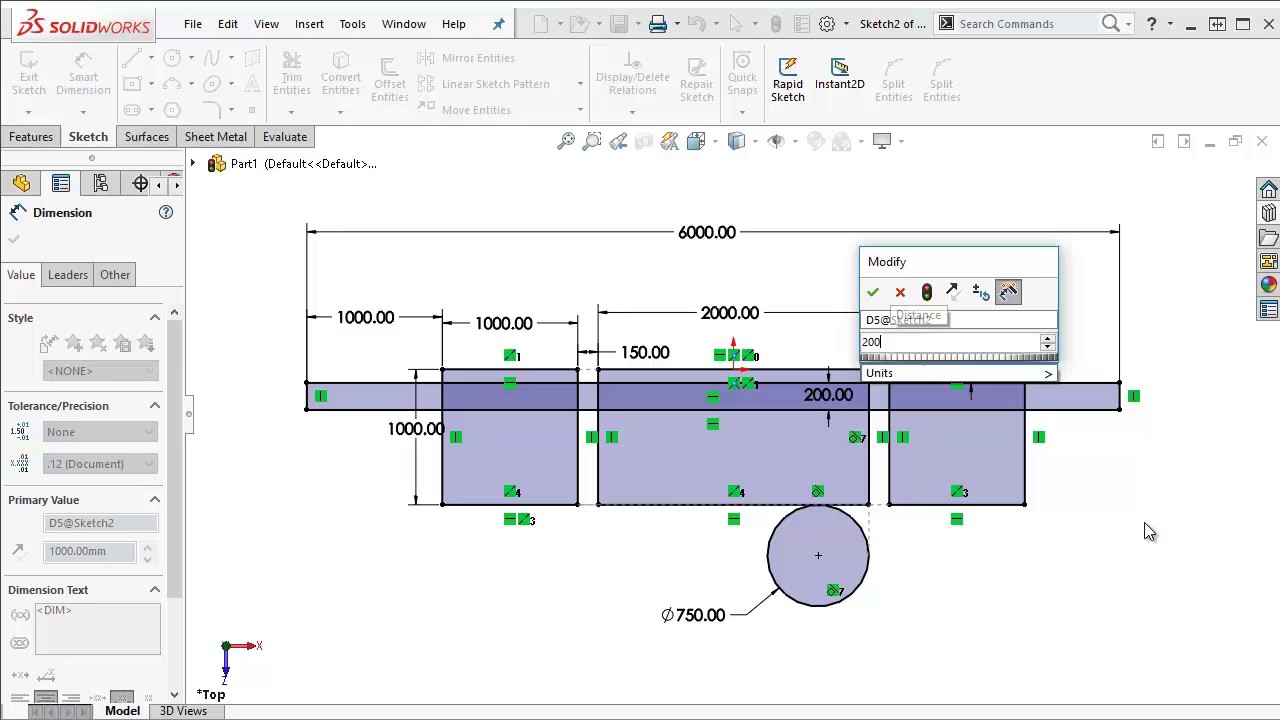
Task: Toggle the mark for drawing icon in Modify
Action: pyautogui.click(x=1008, y=292)
